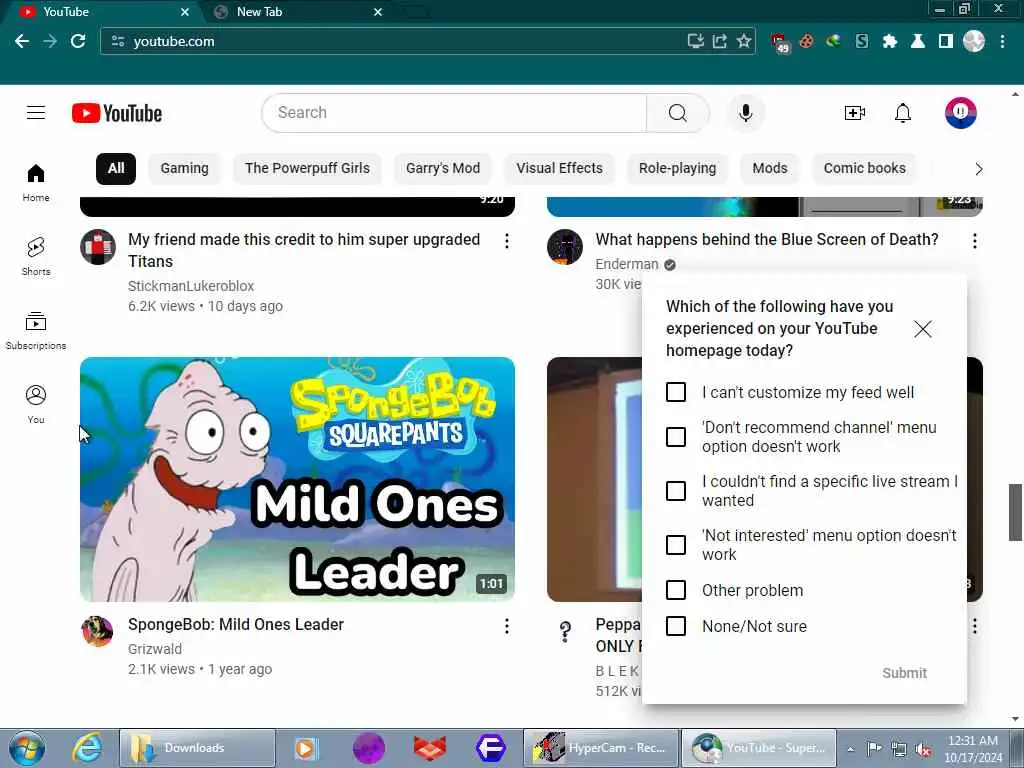Image resolution: width=1024 pixels, height=768 pixels.
Task: Click the cookie extension icon
Action: point(807,41)
